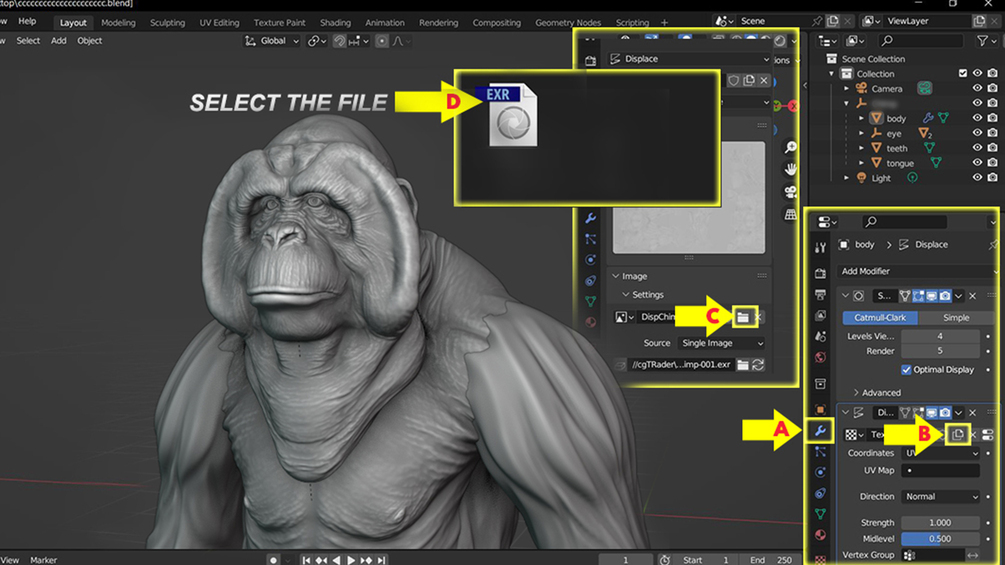Click the new texture copy icon in Displace modifier
The height and width of the screenshot is (565, 1005).
(958, 434)
